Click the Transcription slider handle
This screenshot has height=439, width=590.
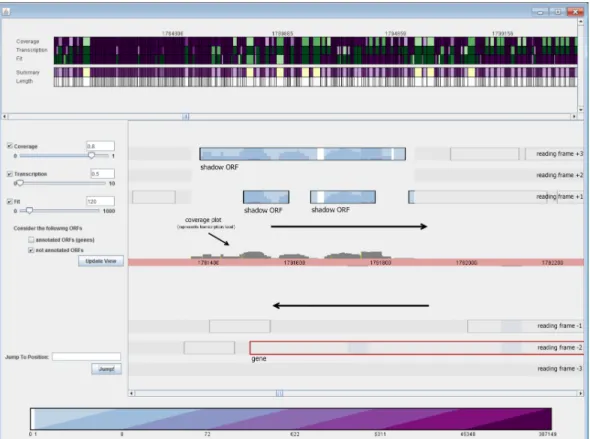tap(20, 183)
